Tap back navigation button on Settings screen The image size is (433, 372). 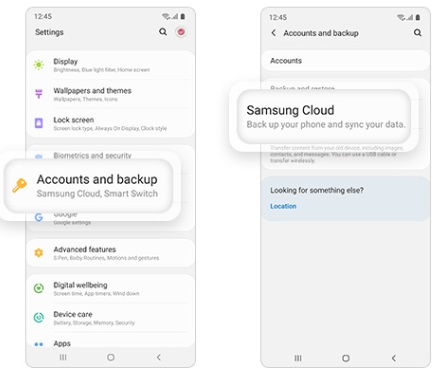[x=159, y=357]
